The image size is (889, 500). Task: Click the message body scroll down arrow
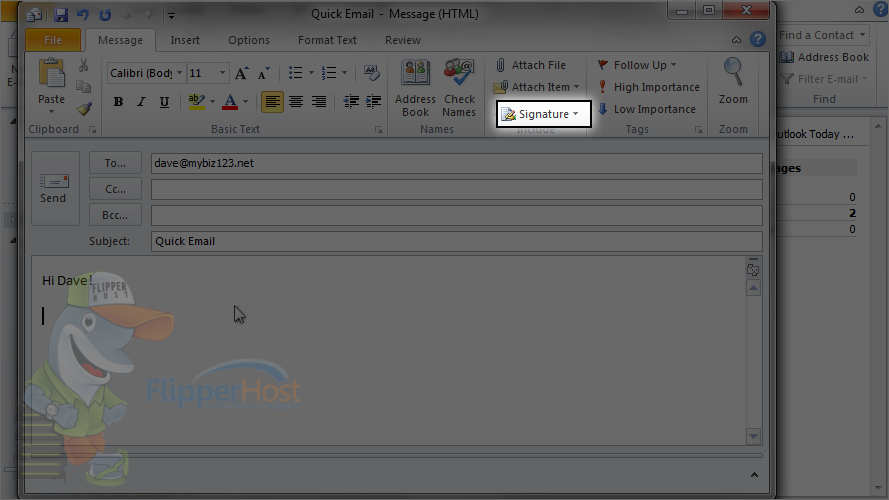click(x=753, y=436)
